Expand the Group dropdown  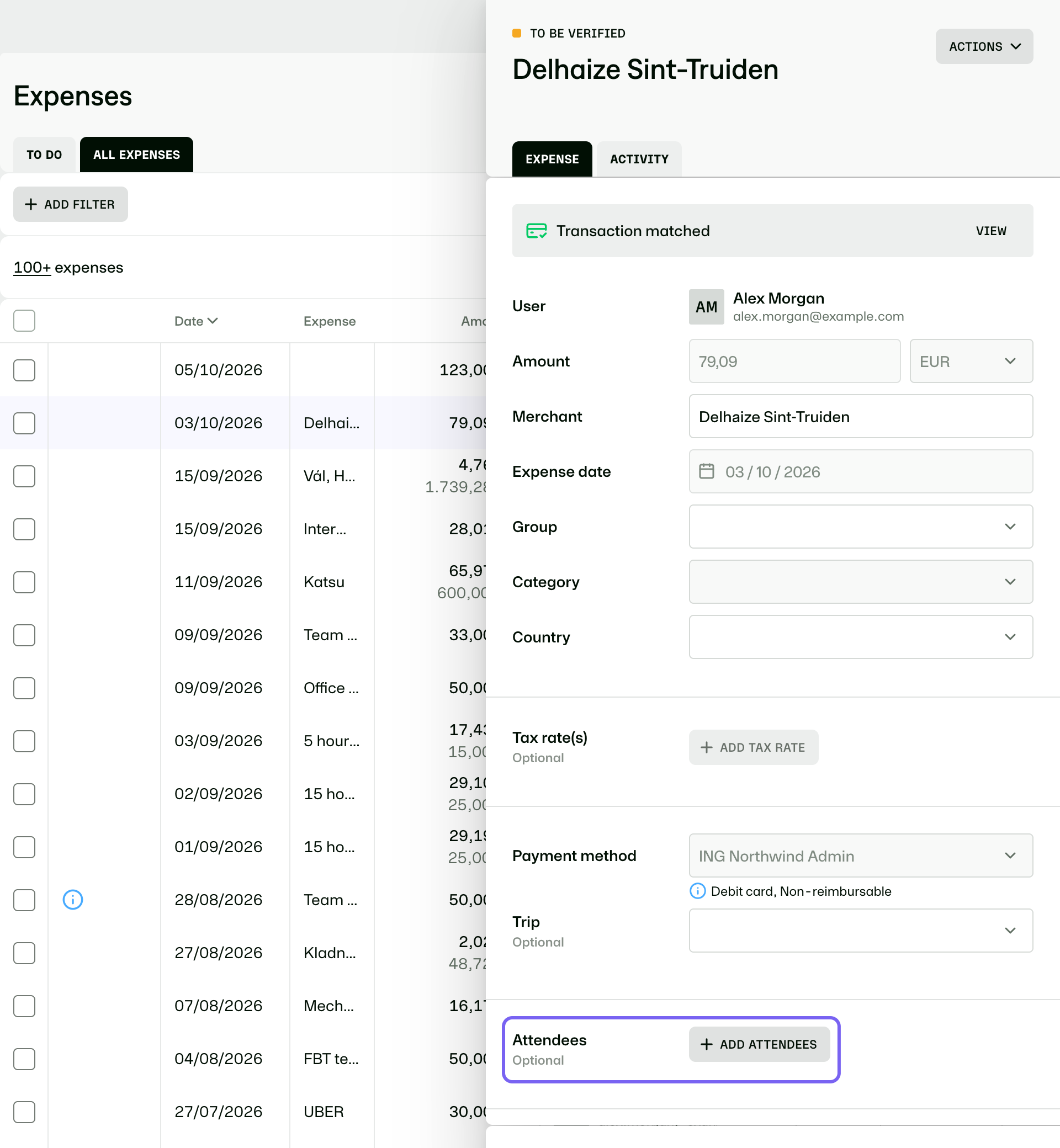[860, 527]
